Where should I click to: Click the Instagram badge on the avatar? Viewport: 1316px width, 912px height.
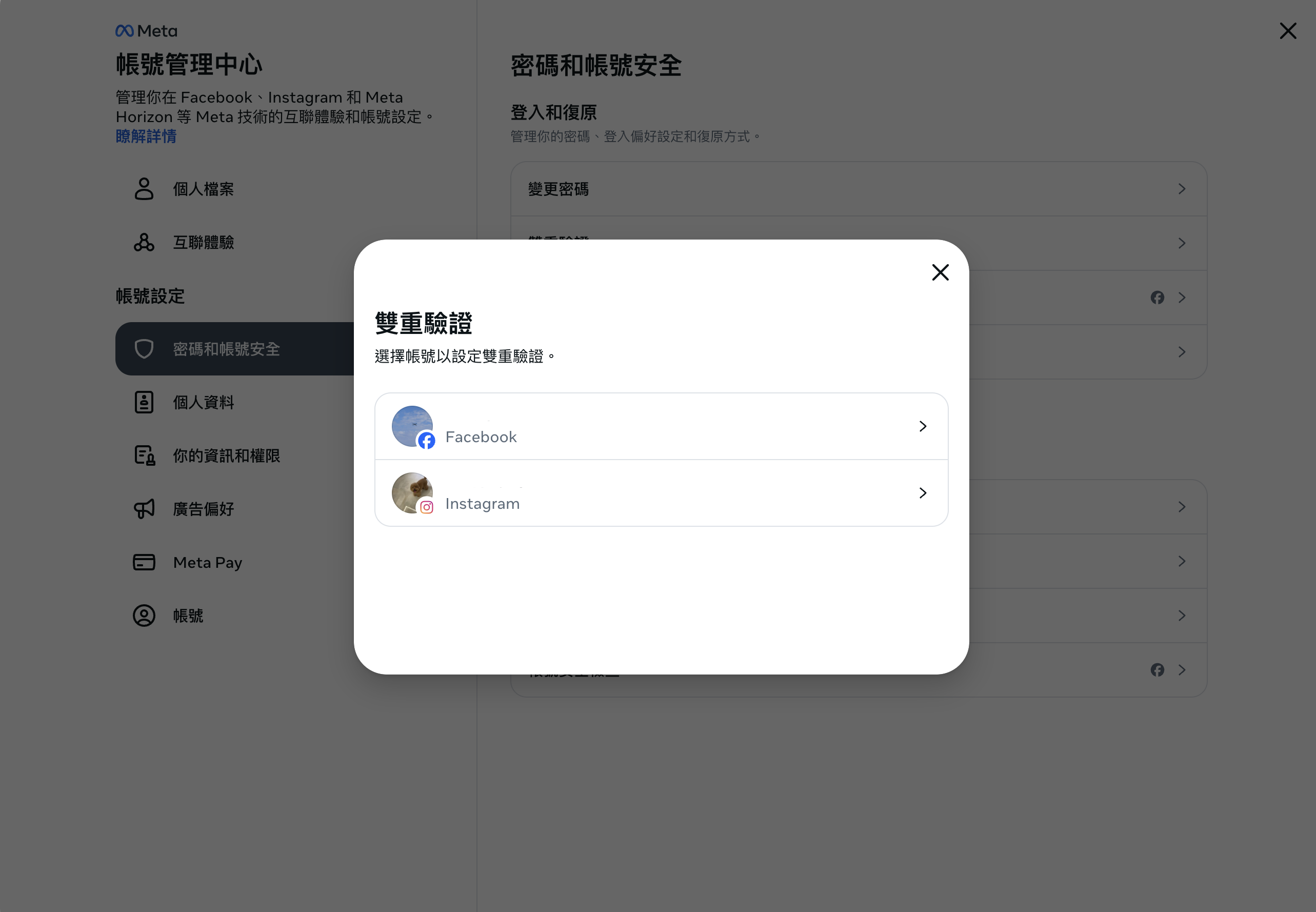tap(426, 507)
